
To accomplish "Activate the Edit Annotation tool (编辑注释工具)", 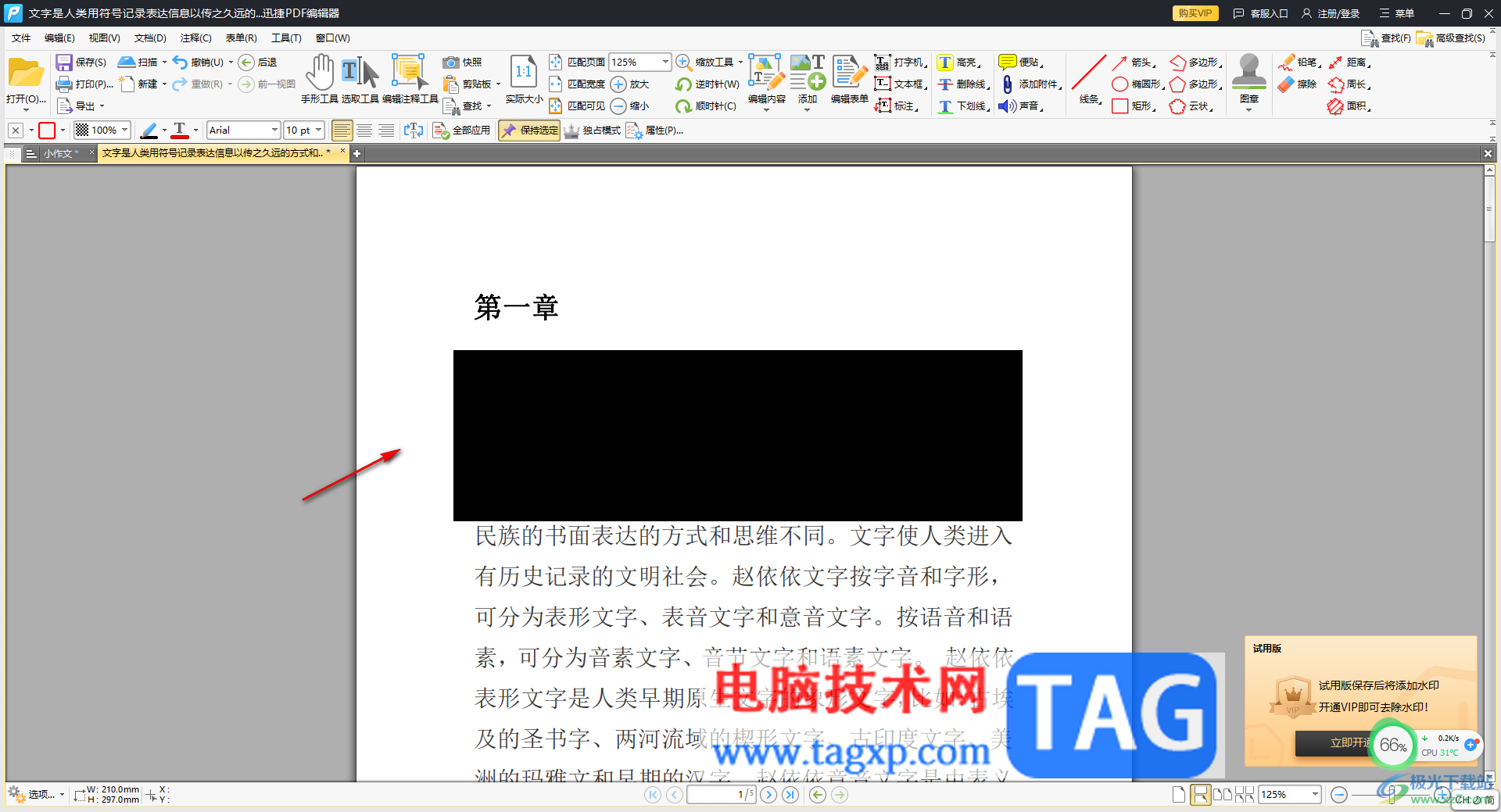I will (x=410, y=80).
